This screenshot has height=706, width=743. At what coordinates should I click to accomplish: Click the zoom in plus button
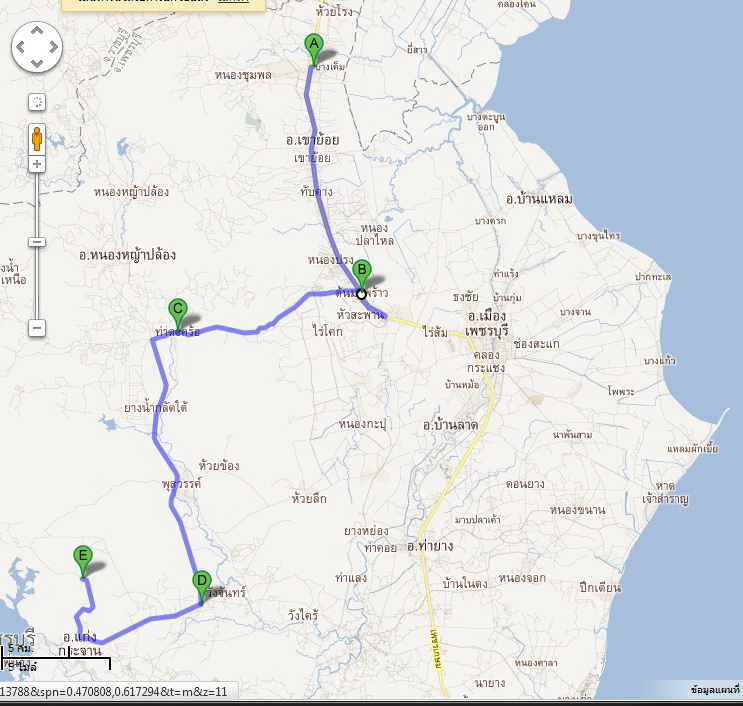37,163
